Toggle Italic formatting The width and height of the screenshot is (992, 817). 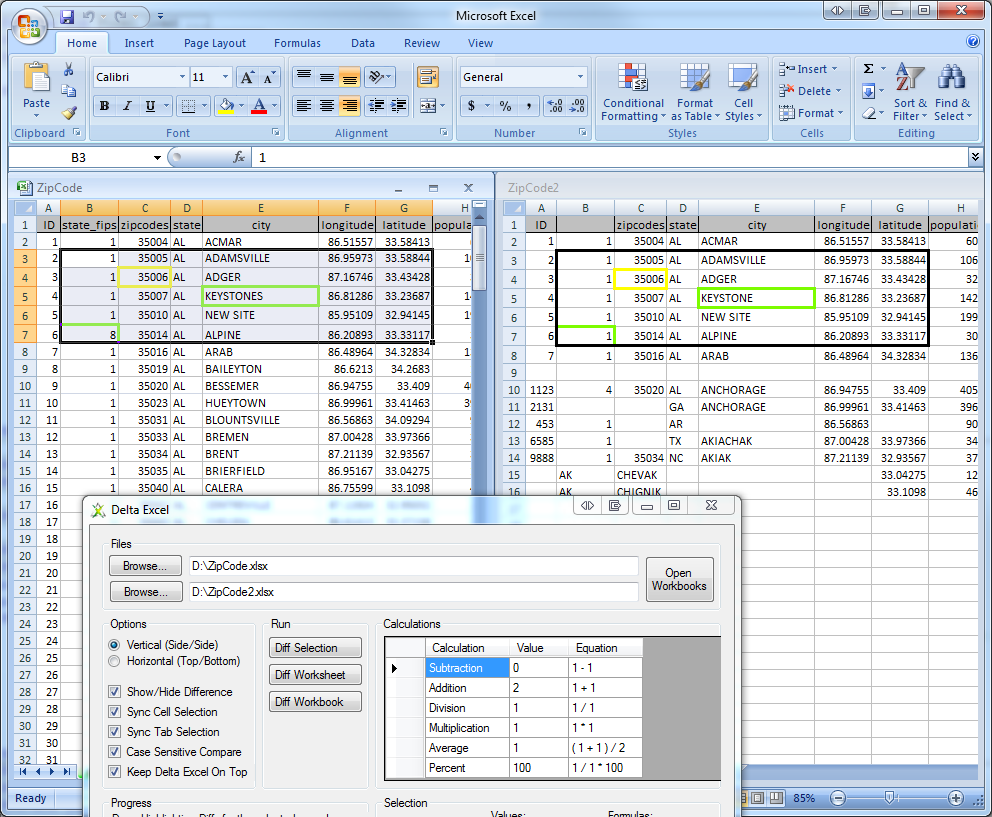coord(127,106)
